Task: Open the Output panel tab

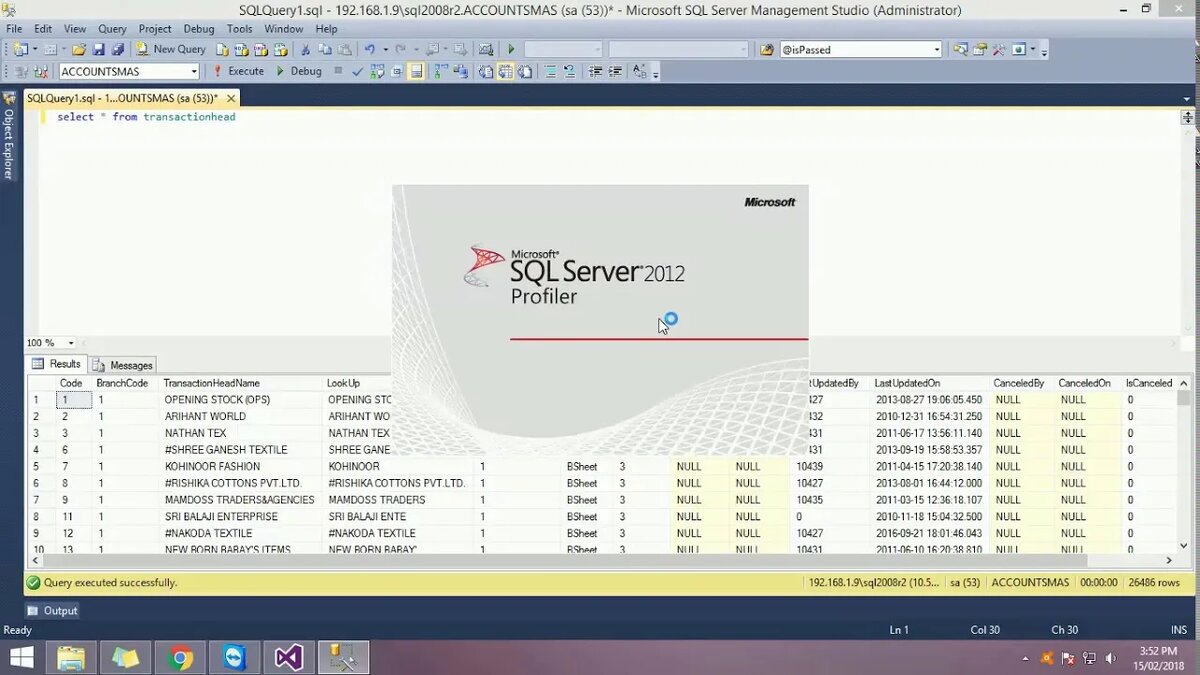Action: click(x=52, y=610)
